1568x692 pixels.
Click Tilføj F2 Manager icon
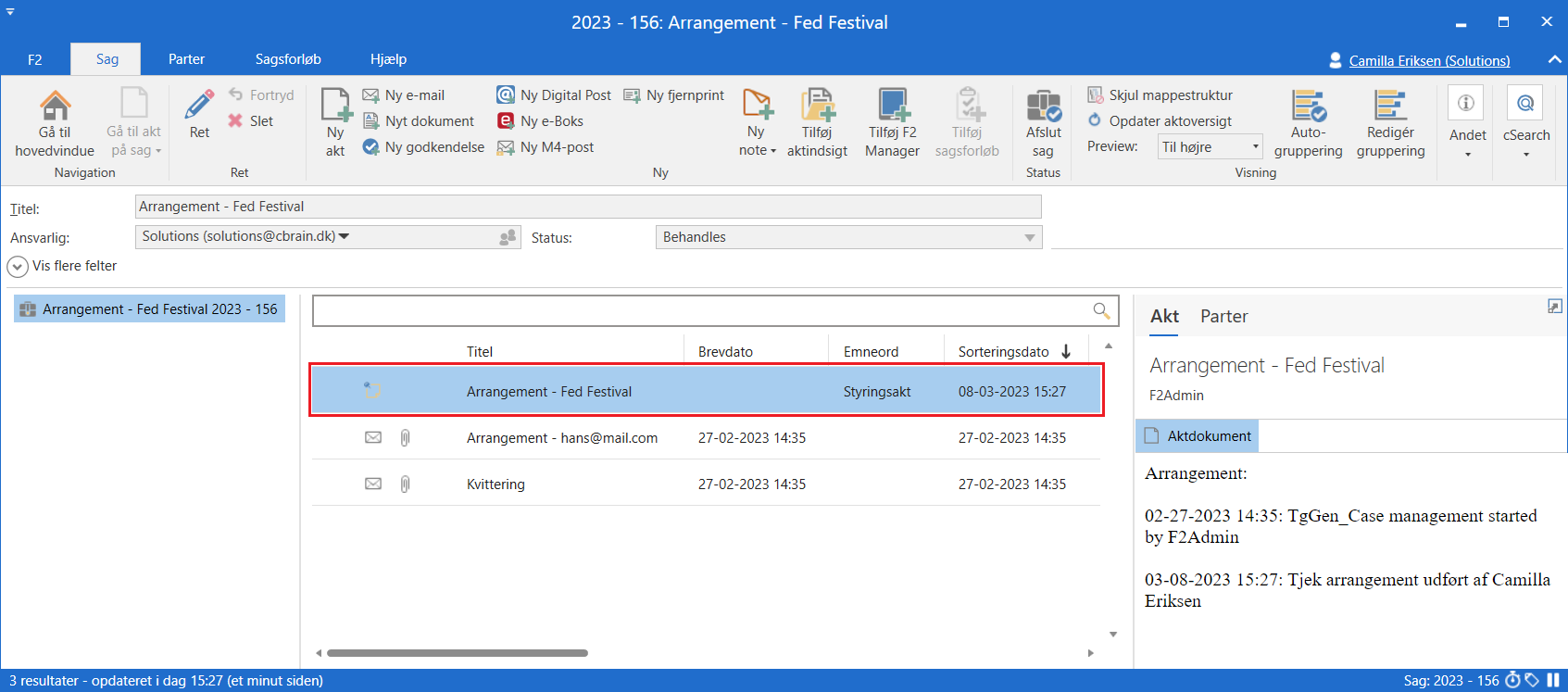[892, 107]
